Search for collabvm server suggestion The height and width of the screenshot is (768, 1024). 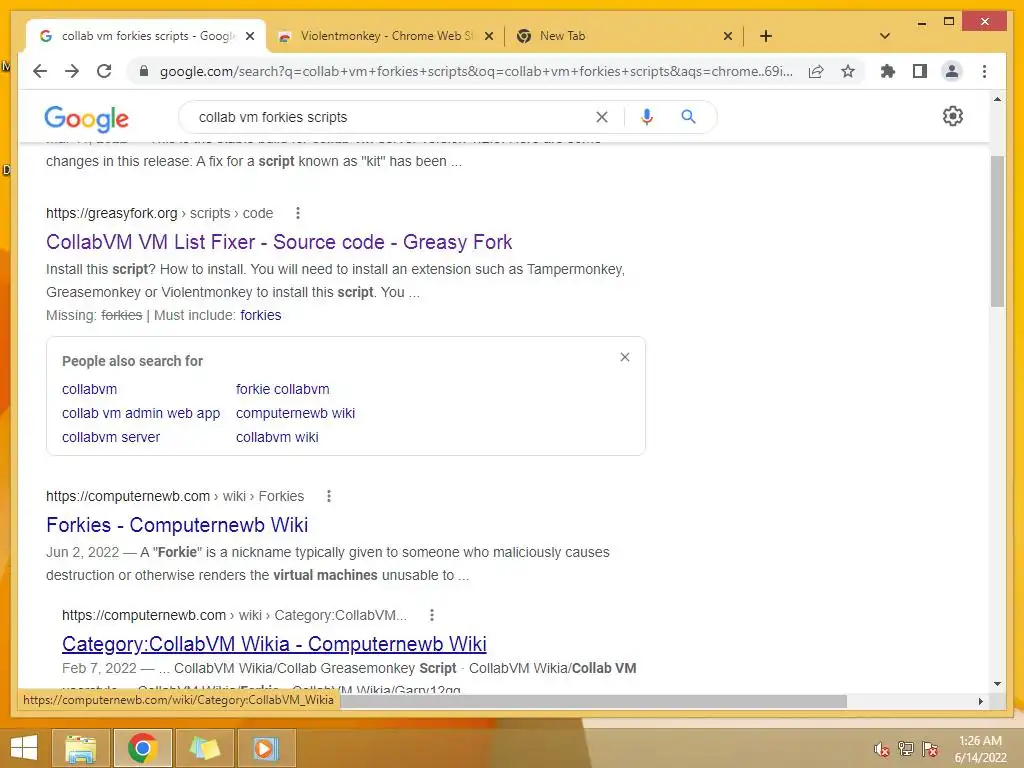click(111, 438)
